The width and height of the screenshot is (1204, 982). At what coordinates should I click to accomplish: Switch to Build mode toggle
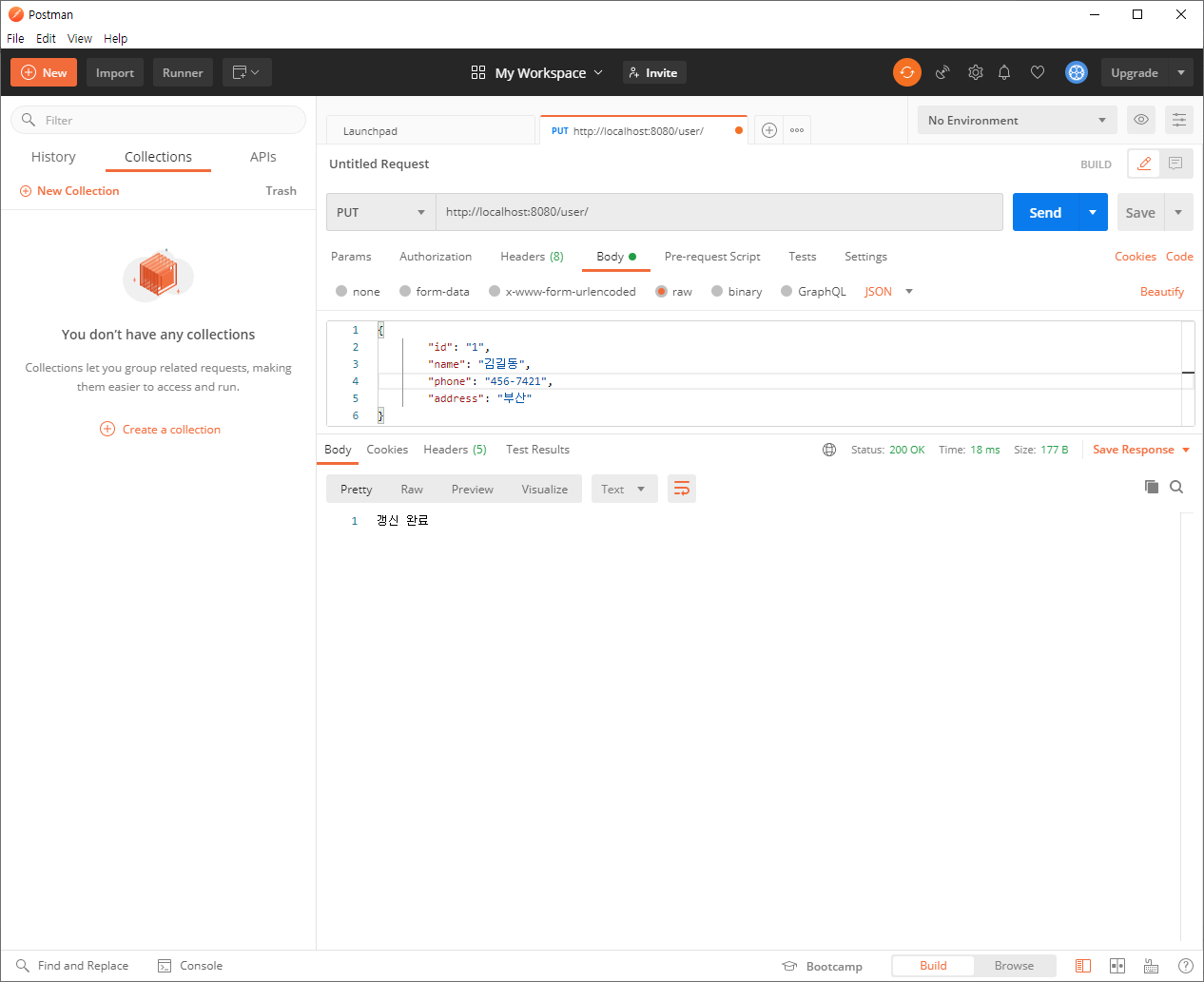click(933, 966)
